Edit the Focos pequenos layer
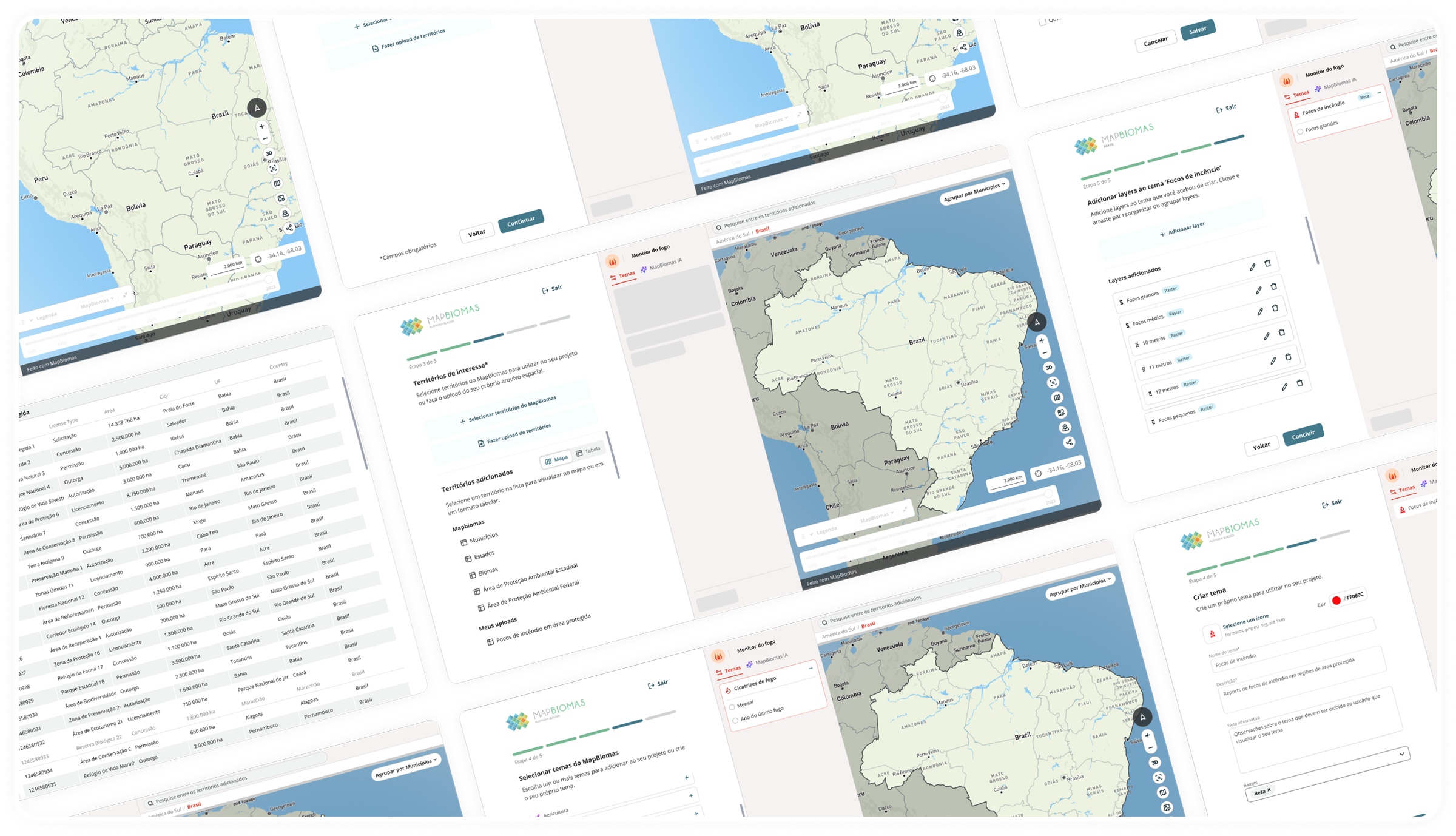1456x836 pixels. [1284, 386]
